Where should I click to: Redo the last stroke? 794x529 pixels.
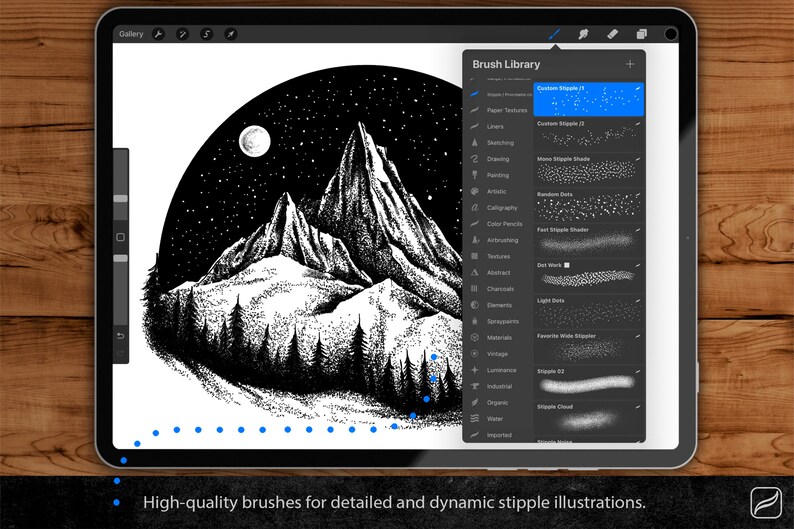pos(121,353)
